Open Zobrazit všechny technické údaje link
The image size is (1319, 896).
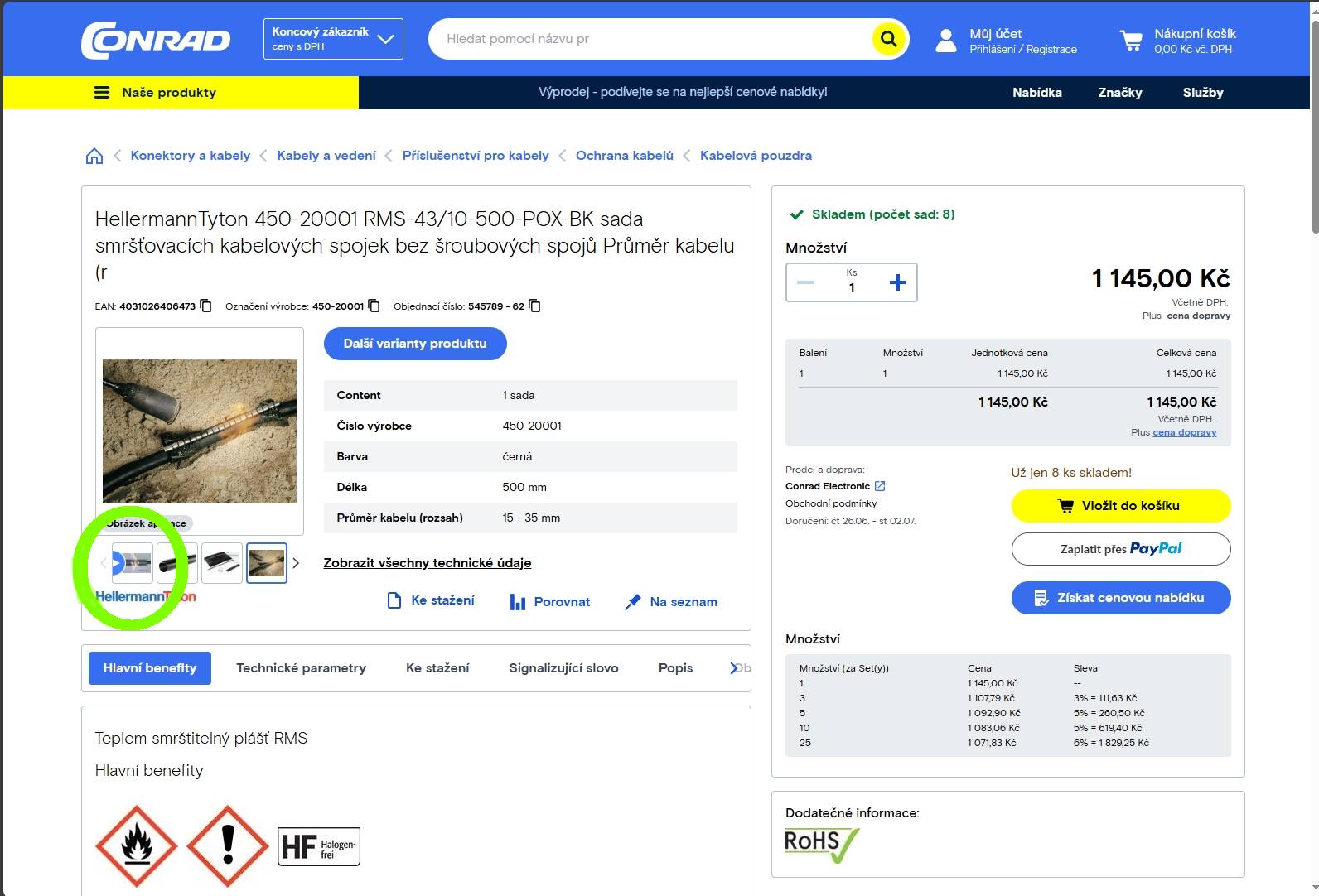click(x=428, y=563)
